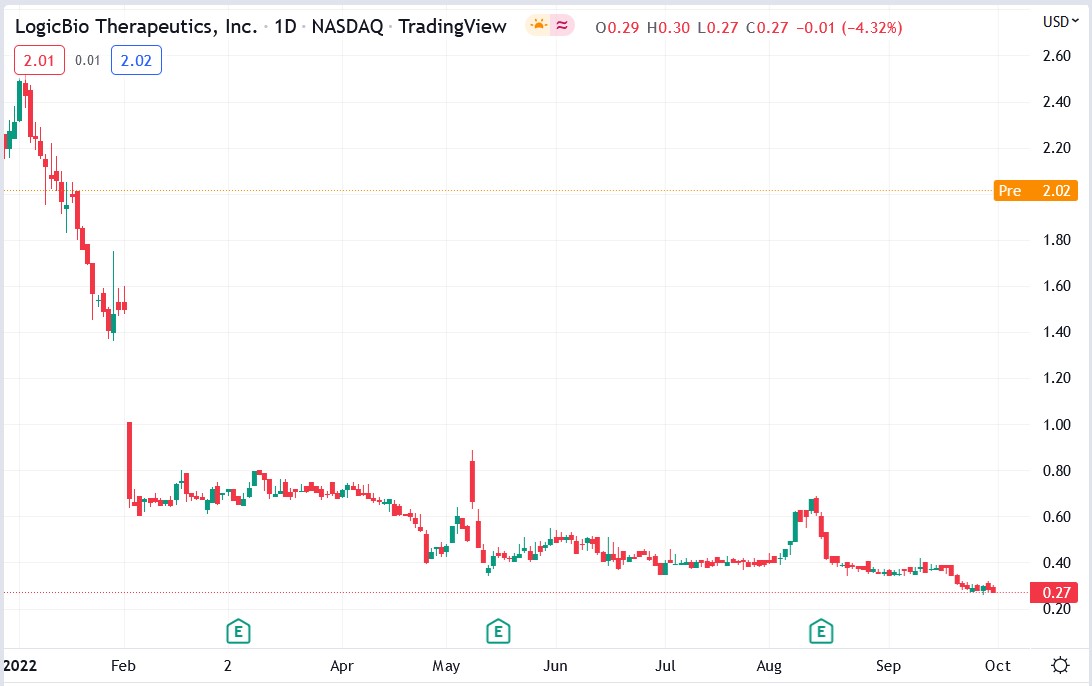Click the orange "Pre 2.02" pre-market badge
This screenshot has height=686, width=1092.
click(x=1035, y=190)
